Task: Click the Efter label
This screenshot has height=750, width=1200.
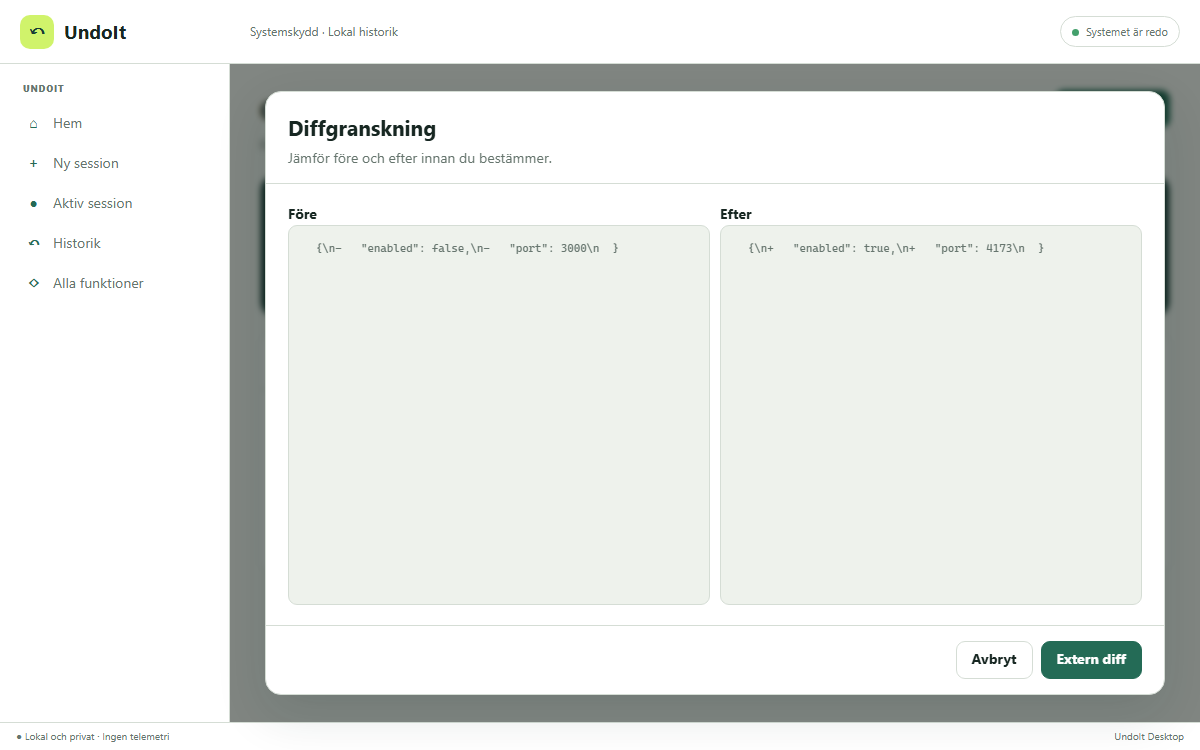Action: 736,214
